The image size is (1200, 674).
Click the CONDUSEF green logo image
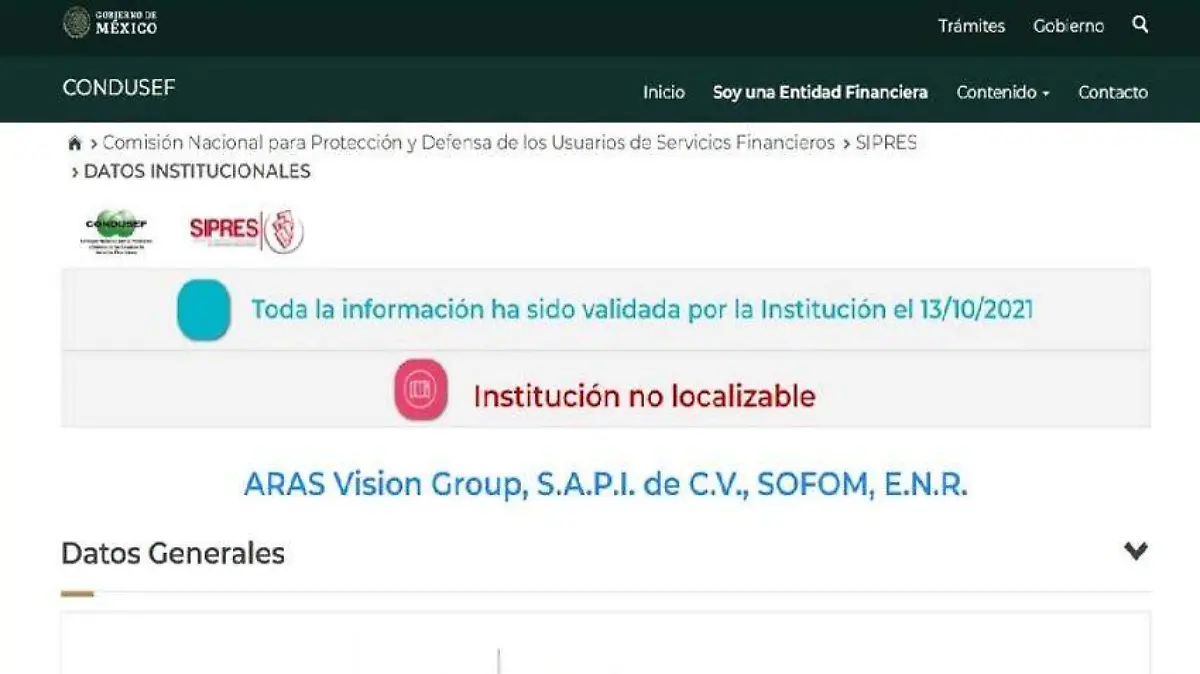[116, 232]
